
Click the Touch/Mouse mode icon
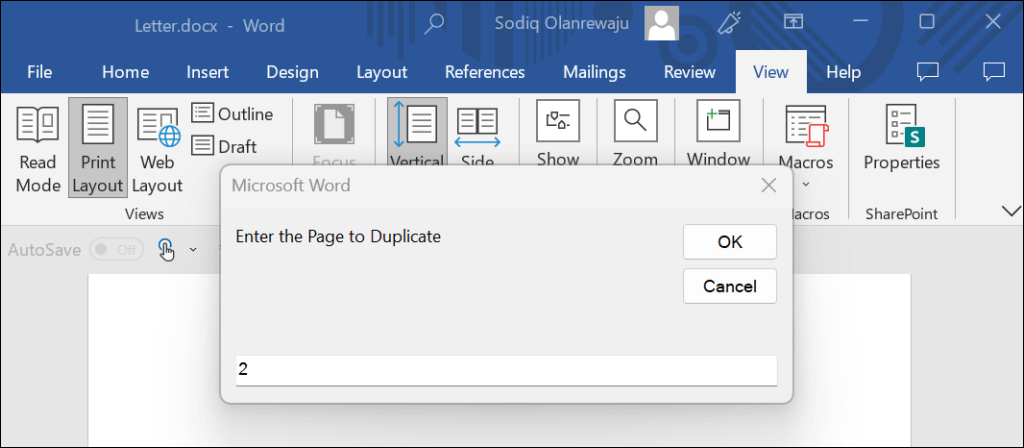point(167,250)
